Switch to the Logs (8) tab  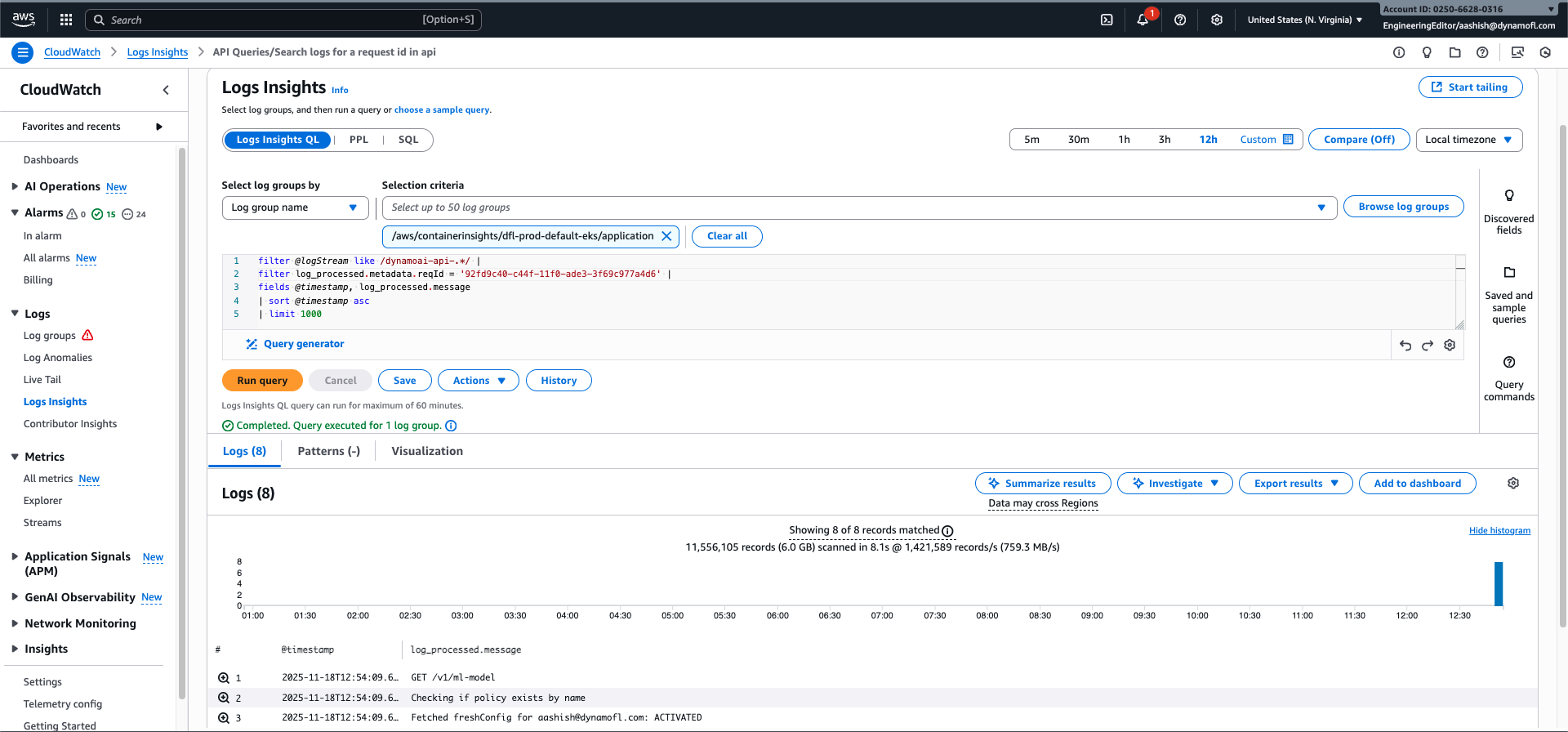click(244, 451)
